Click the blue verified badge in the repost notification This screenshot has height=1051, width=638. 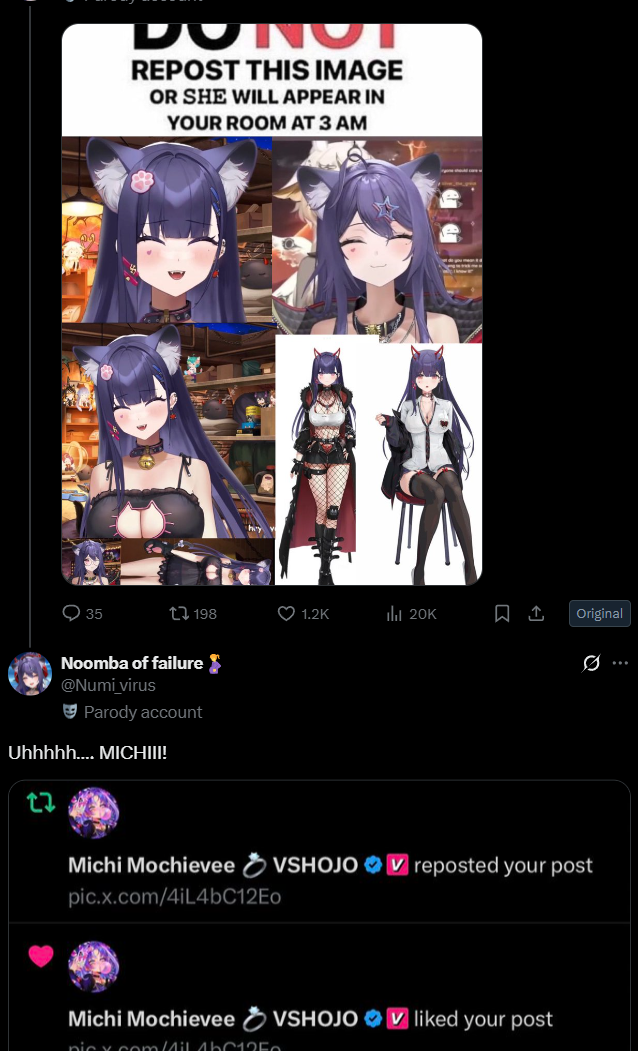pos(373,865)
